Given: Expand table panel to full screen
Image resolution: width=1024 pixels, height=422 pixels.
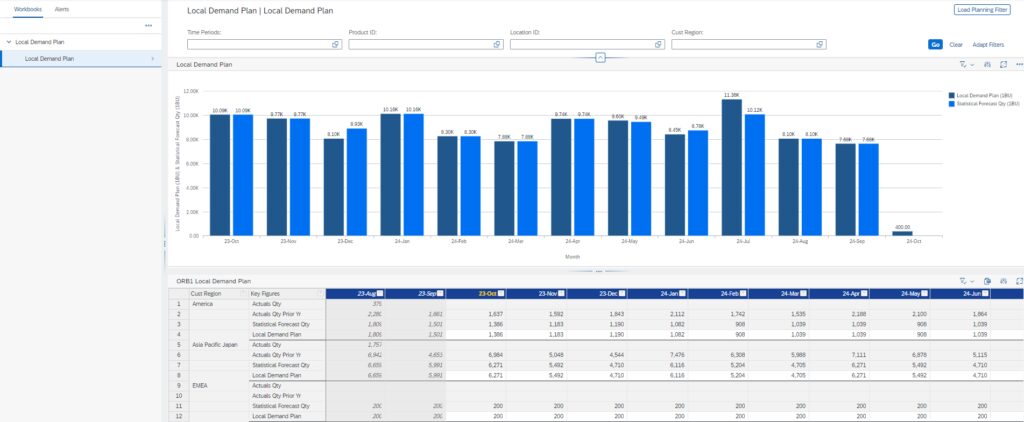Looking at the screenshot, I should click(x=1018, y=281).
